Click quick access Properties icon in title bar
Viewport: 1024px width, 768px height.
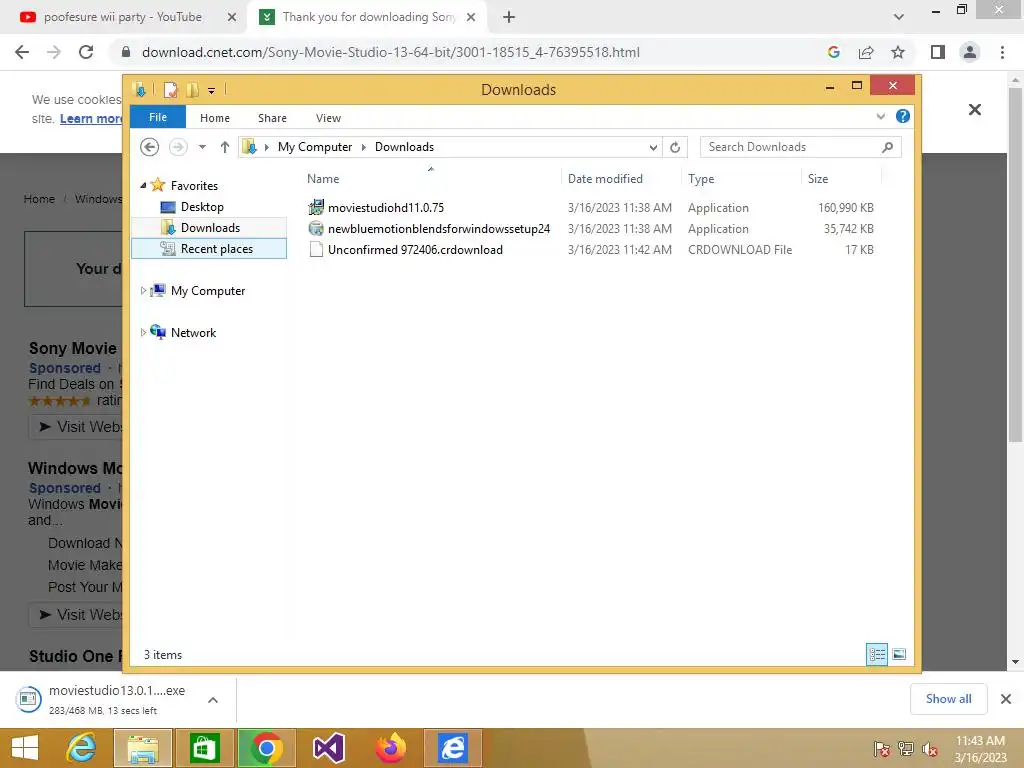pyautogui.click(x=170, y=89)
